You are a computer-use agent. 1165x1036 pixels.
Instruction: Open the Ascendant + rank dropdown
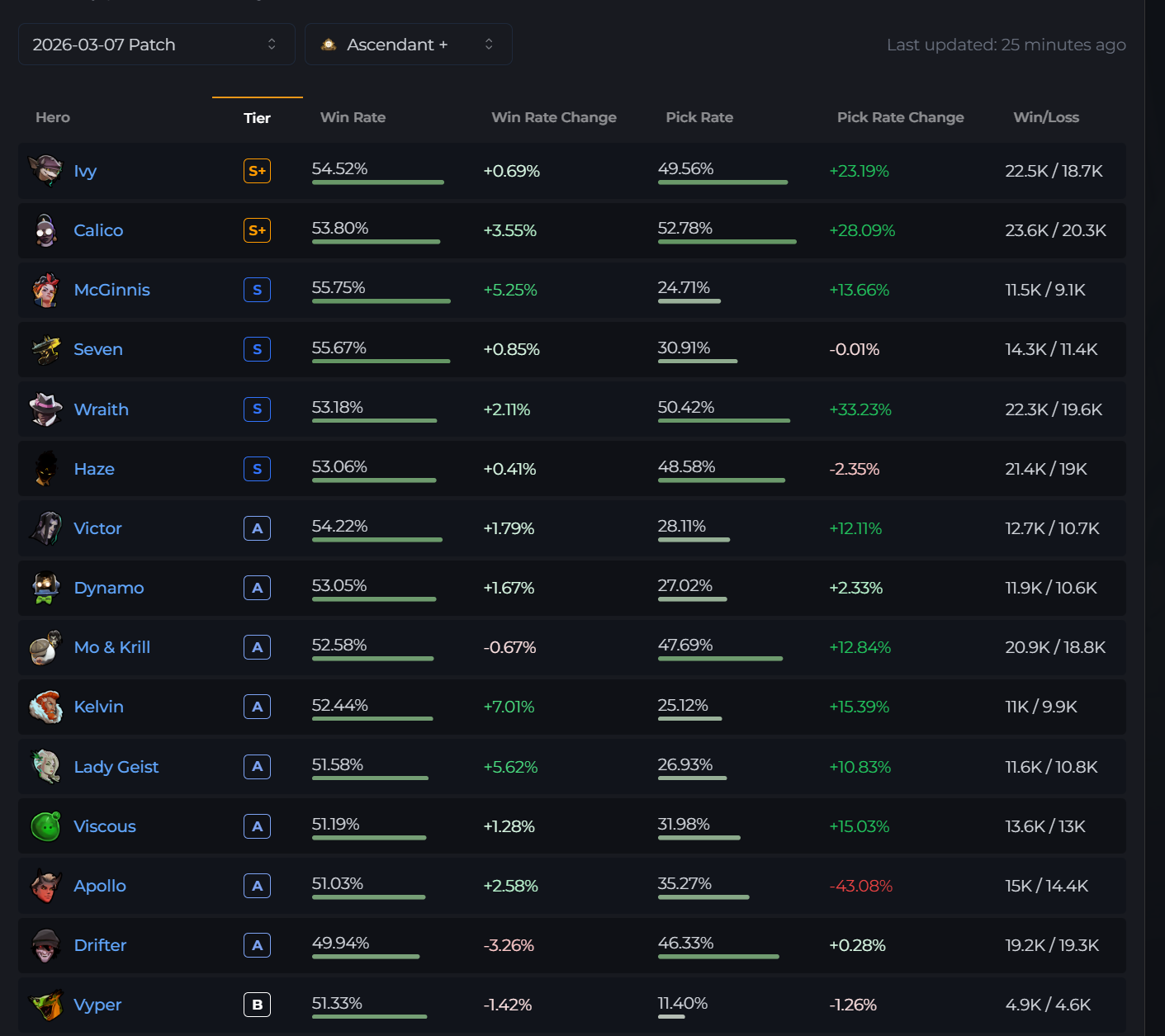409,45
